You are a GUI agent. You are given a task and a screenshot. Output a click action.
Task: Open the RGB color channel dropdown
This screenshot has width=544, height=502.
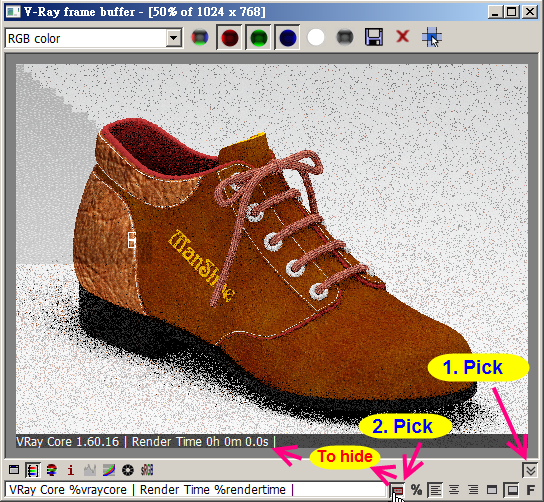tap(173, 38)
